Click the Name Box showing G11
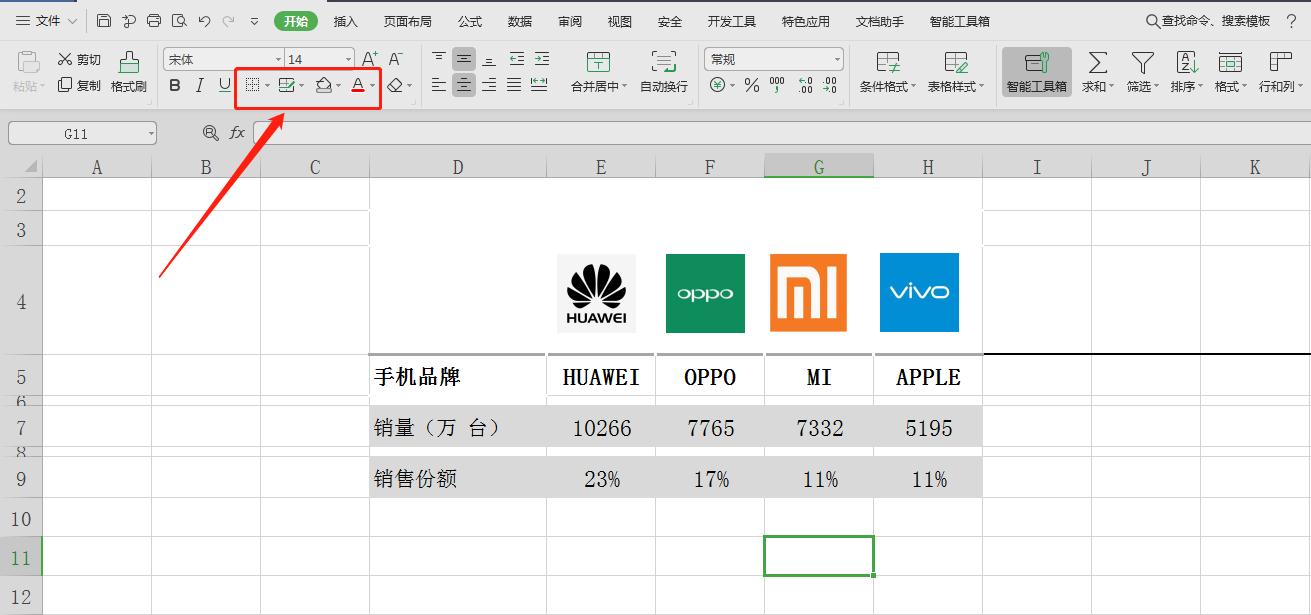1311x615 pixels. coord(83,133)
